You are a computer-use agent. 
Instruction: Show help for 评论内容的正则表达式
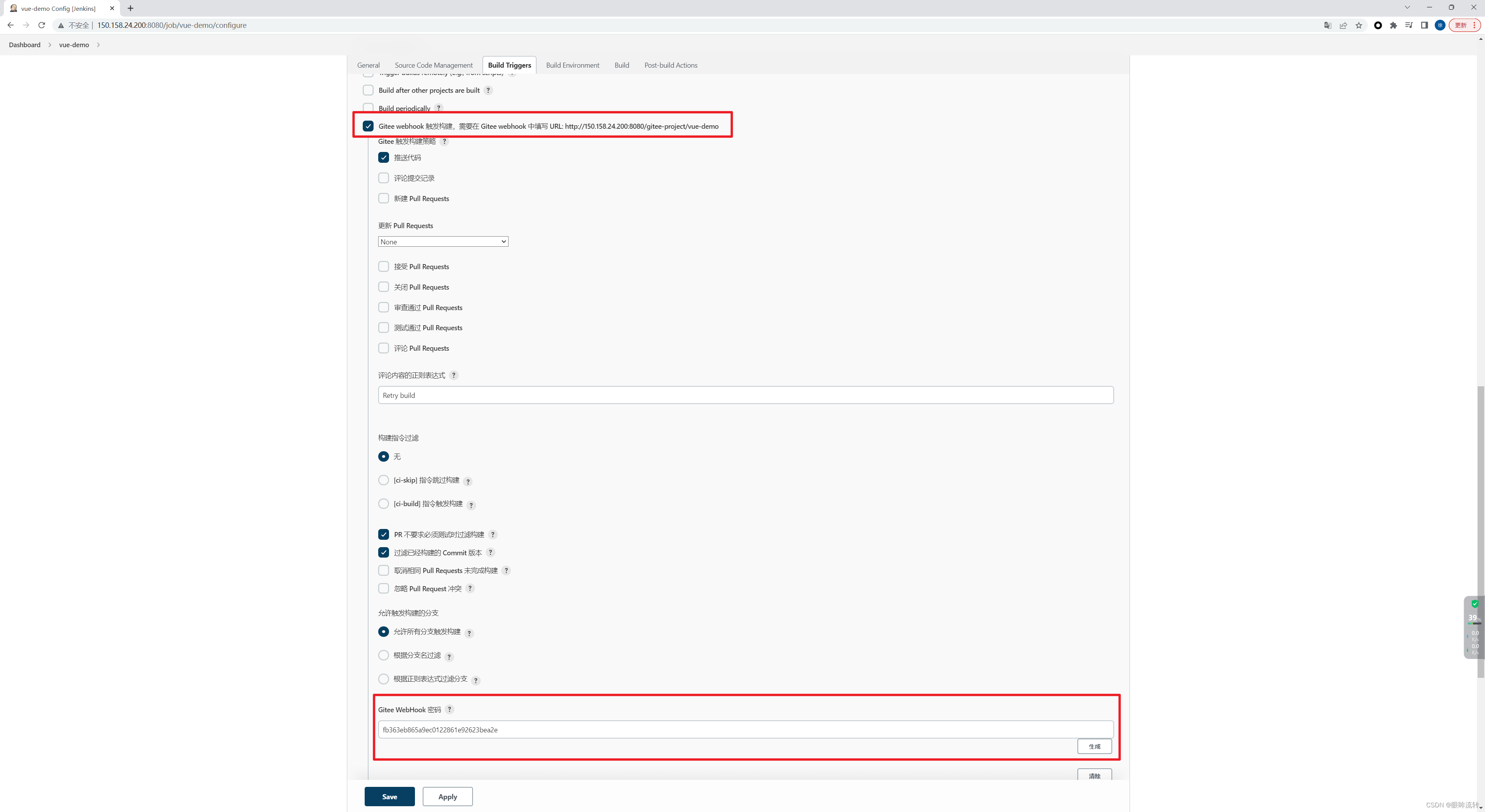(454, 375)
